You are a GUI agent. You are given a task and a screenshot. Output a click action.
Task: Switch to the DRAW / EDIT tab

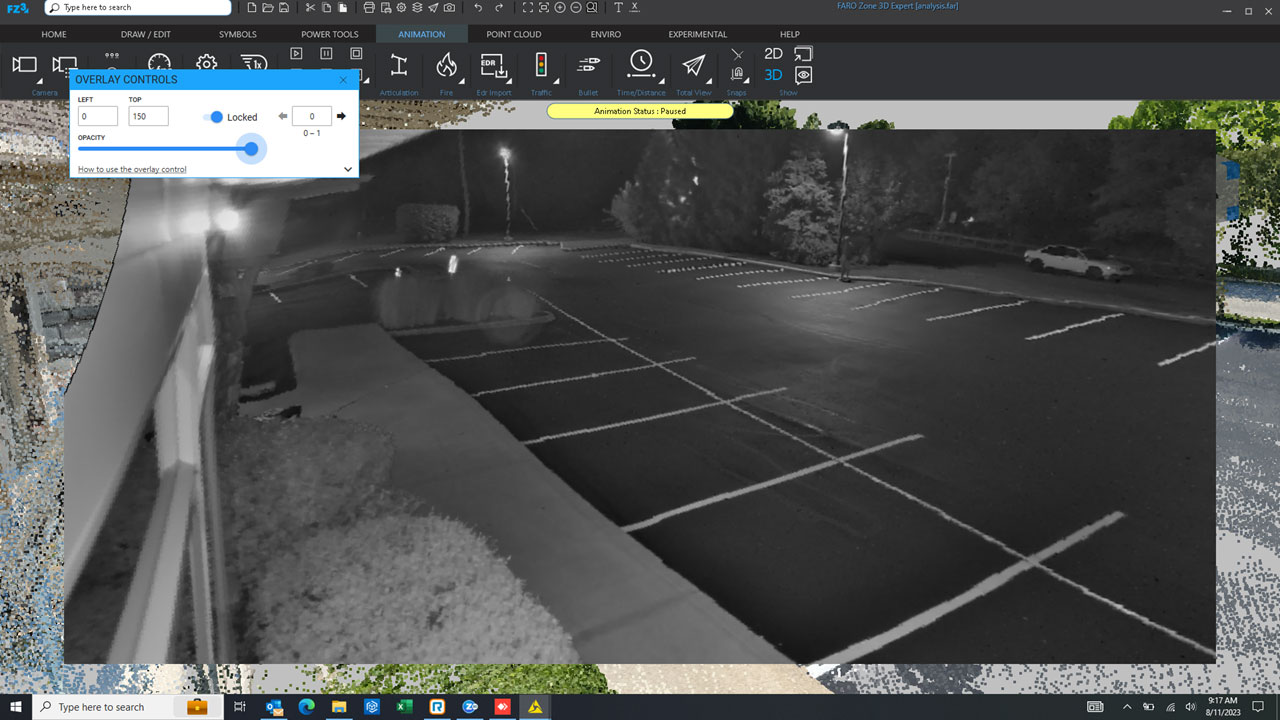[x=146, y=34]
